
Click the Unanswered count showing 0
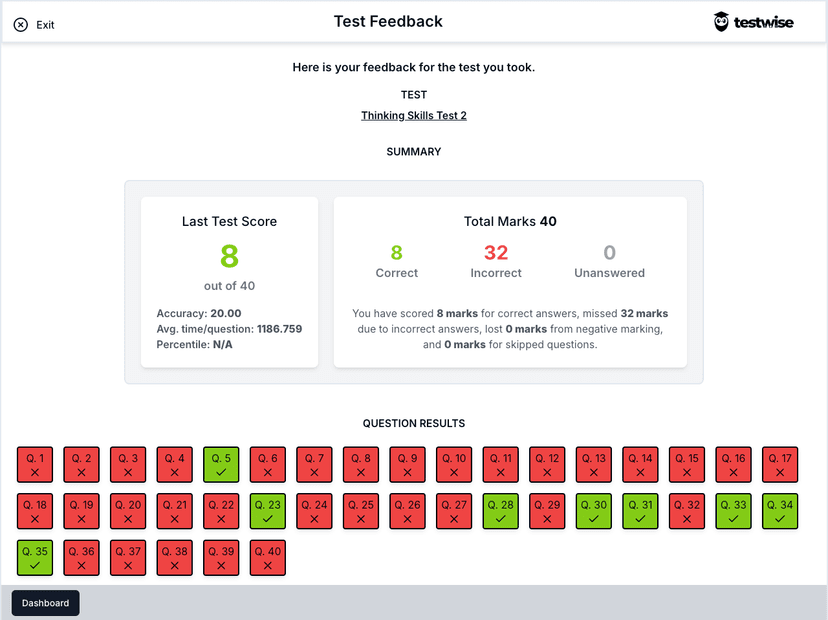tap(609, 252)
